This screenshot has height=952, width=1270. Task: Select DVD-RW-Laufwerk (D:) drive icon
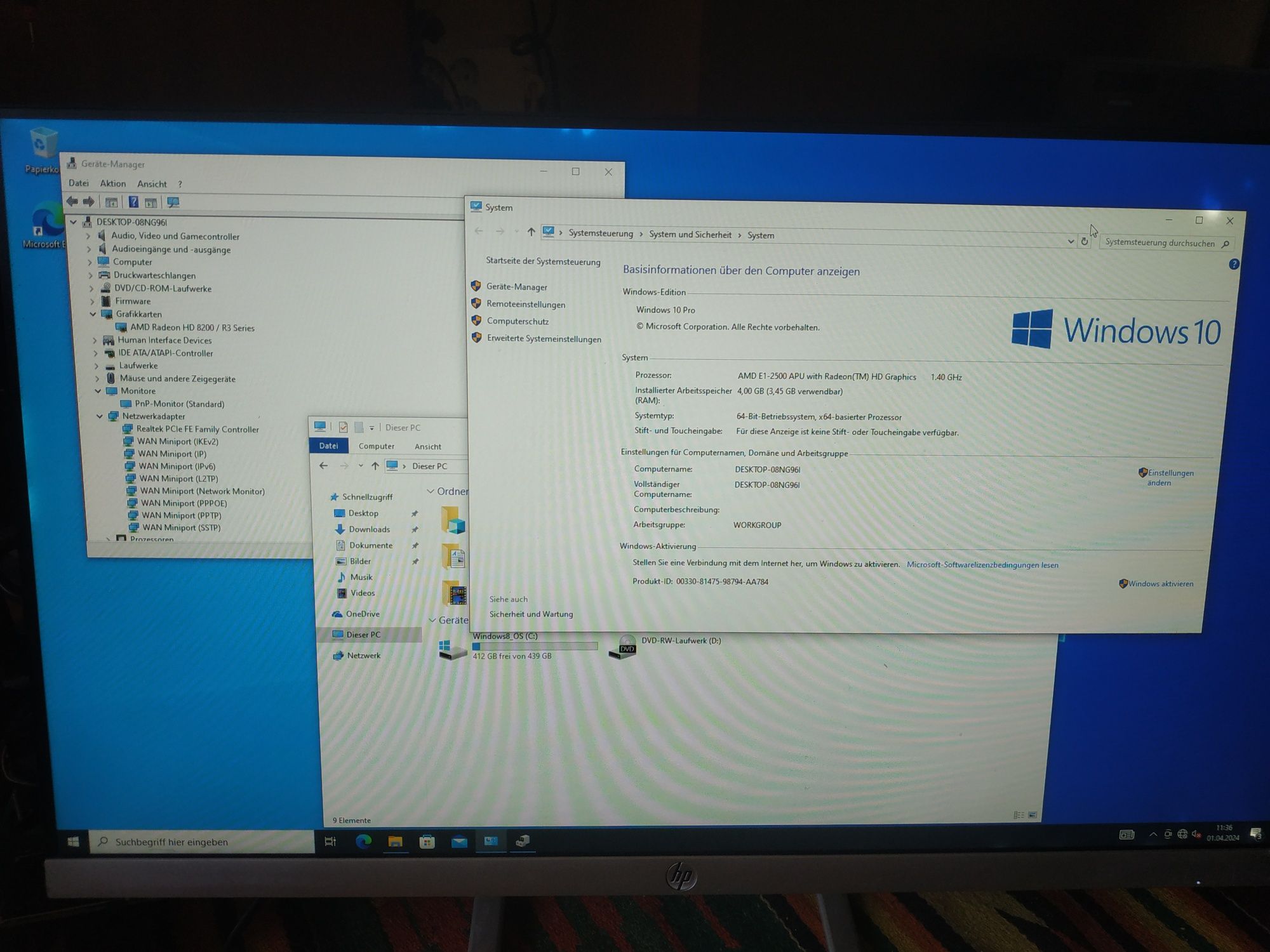click(622, 647)
